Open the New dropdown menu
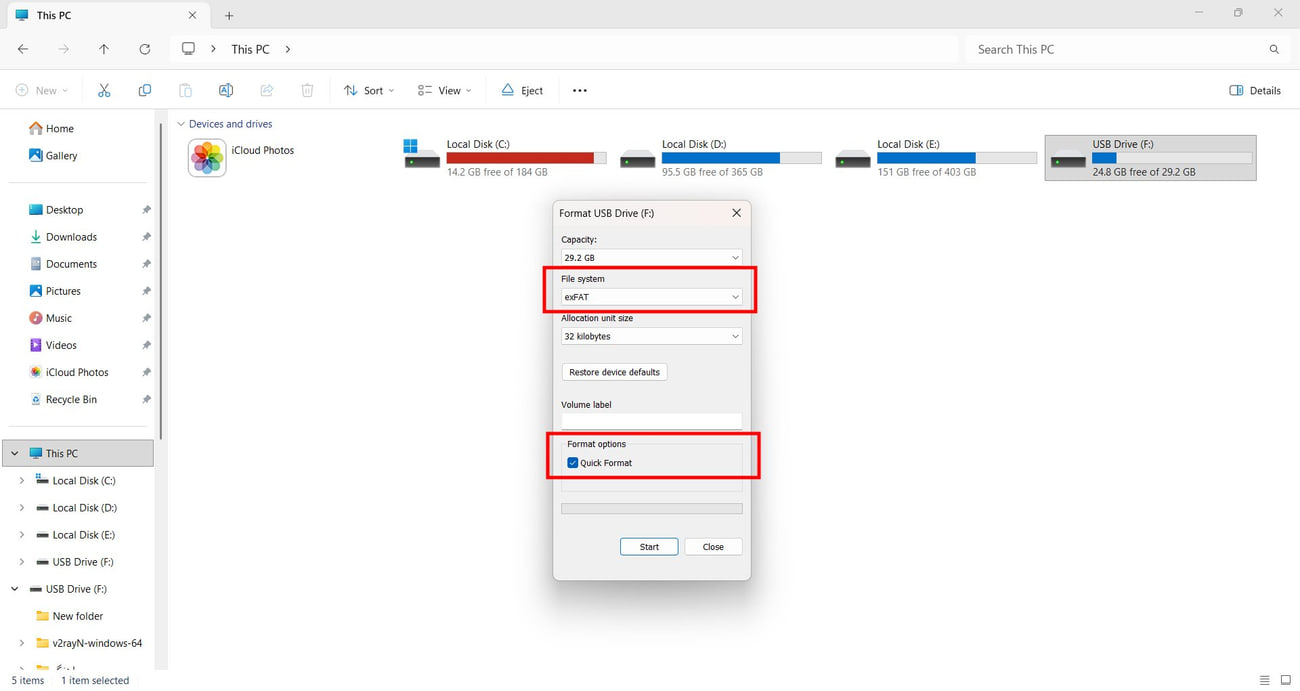1300x691 pixels. click(x=42, y=90)
